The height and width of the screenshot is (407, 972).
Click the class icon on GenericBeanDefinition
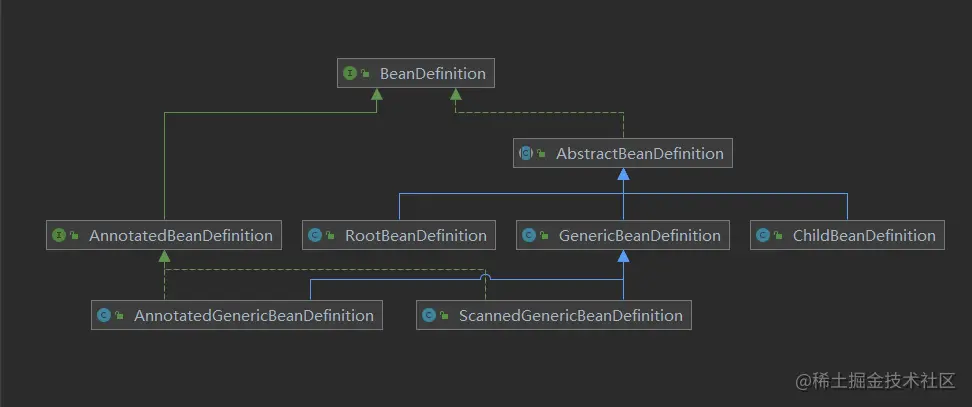click(x=529, y=235)
